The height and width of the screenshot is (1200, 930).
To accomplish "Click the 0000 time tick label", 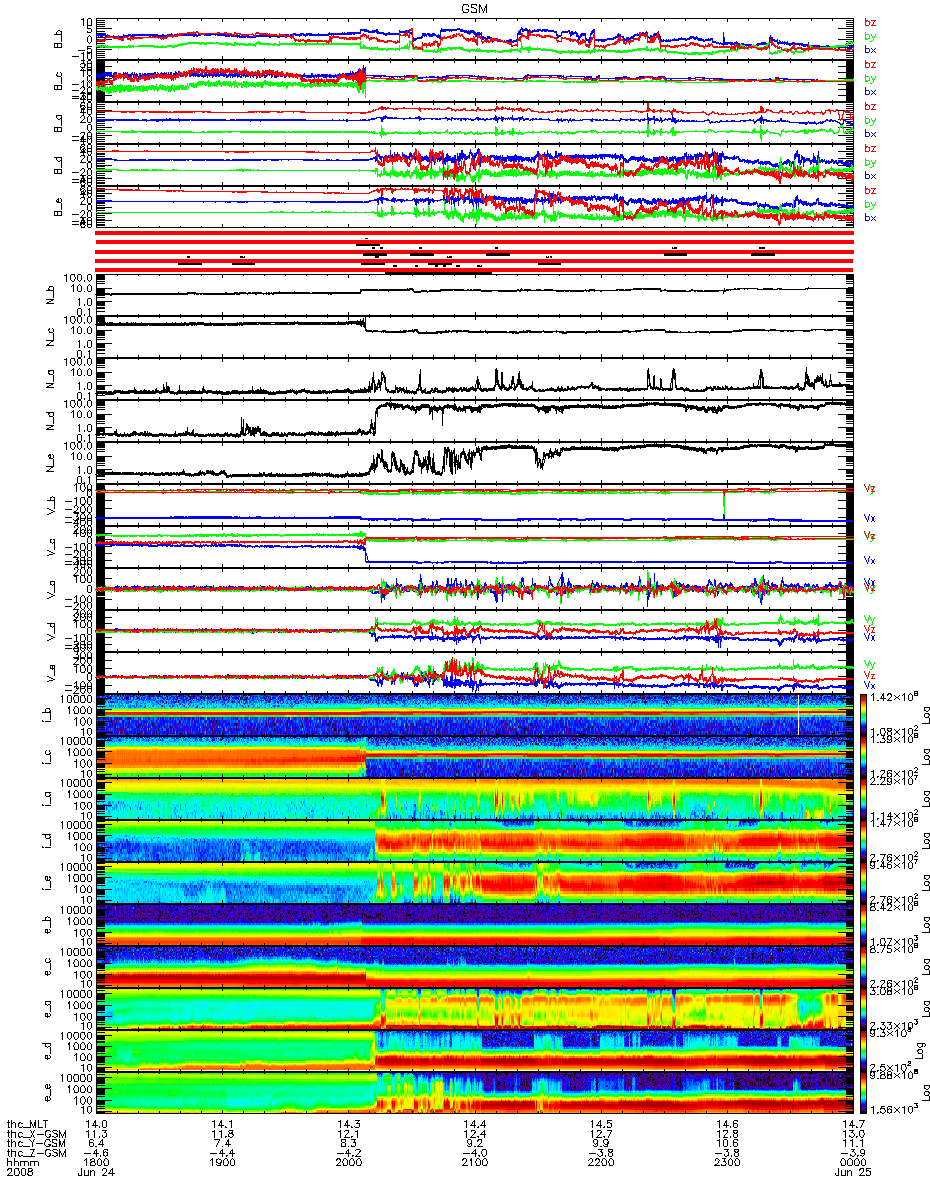I will click(853, 1164).
